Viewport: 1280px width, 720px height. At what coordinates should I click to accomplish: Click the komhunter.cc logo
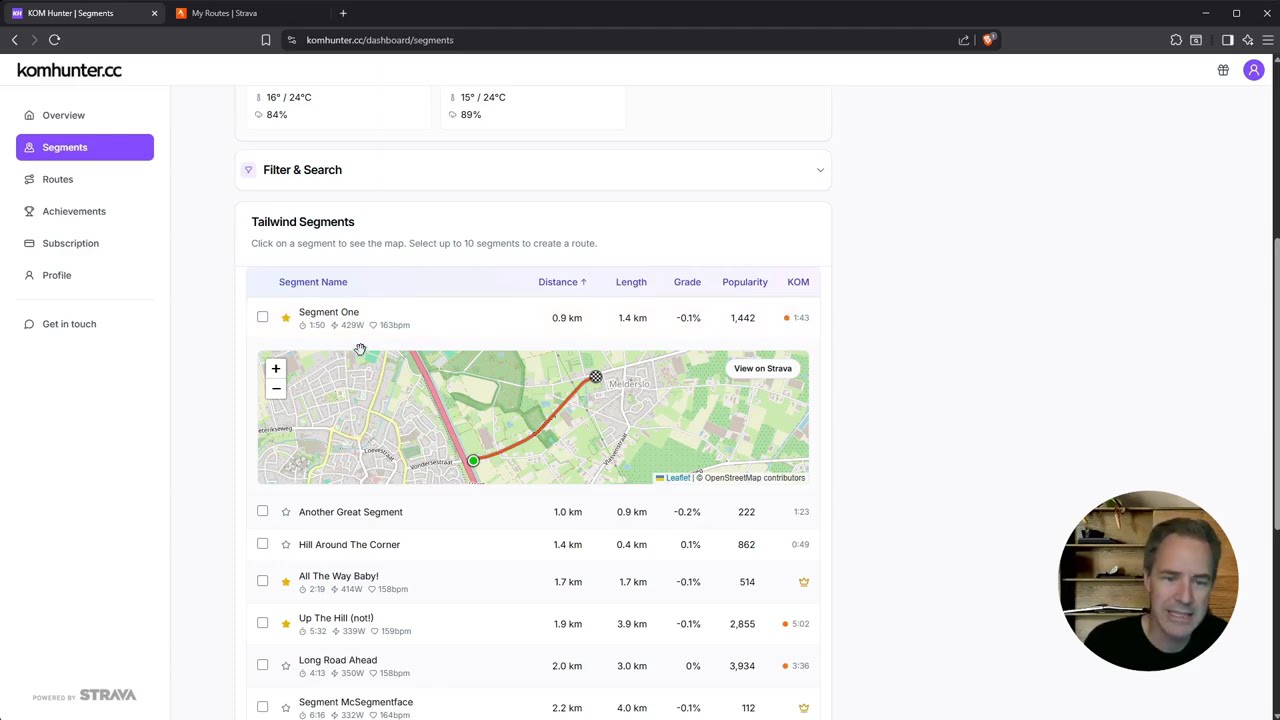[69, 70]
